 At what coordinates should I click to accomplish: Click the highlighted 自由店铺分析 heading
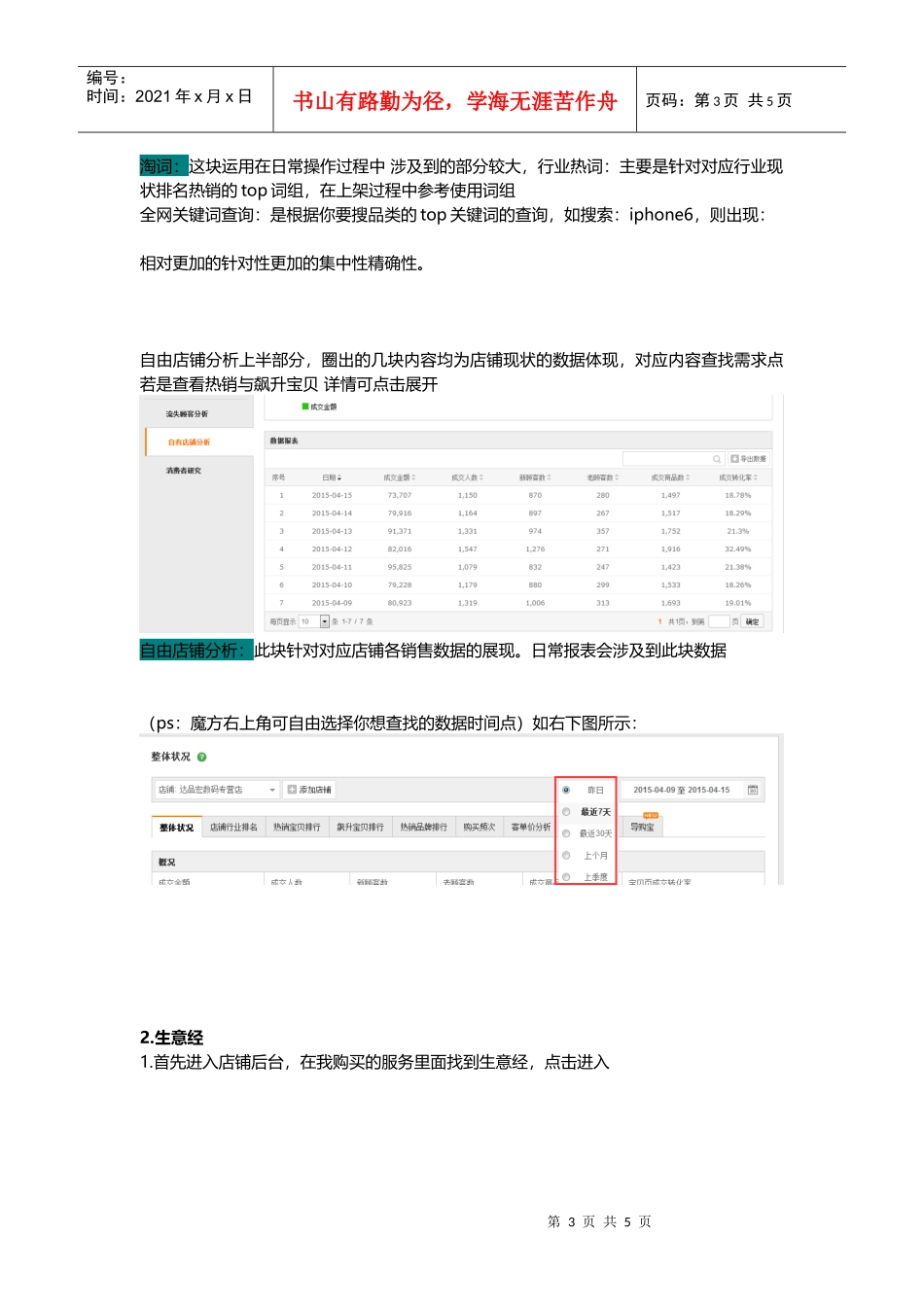[196, 651]
